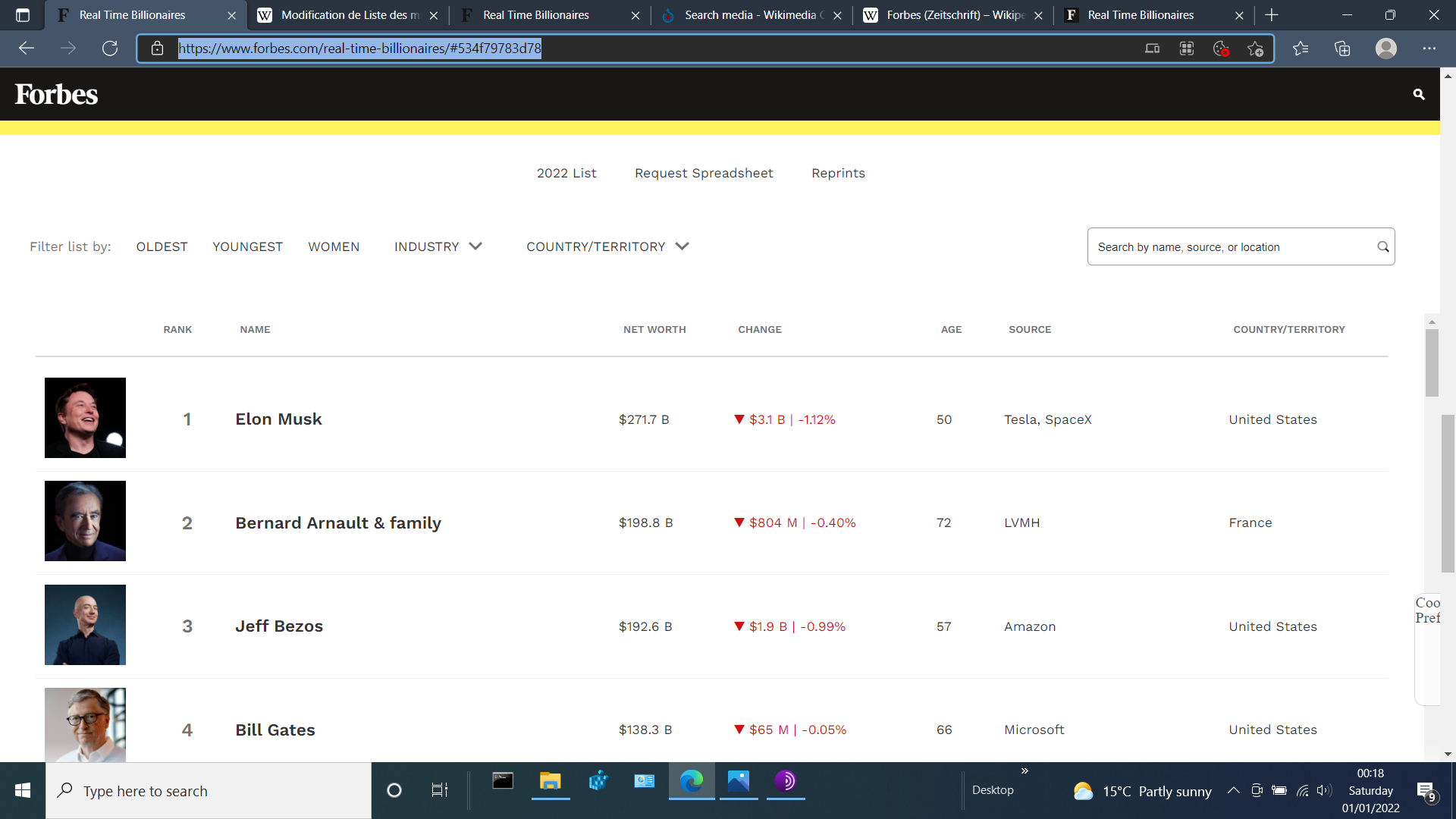The image size is (1456, 819).
Task: Click the page scrollbar down arrow
Action: (x=1448, y=755)
